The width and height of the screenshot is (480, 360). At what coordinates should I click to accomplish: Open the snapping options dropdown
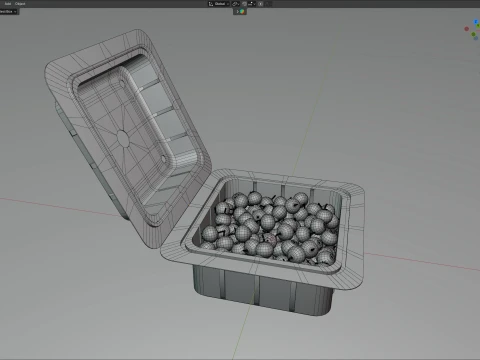tap(252, 4)
